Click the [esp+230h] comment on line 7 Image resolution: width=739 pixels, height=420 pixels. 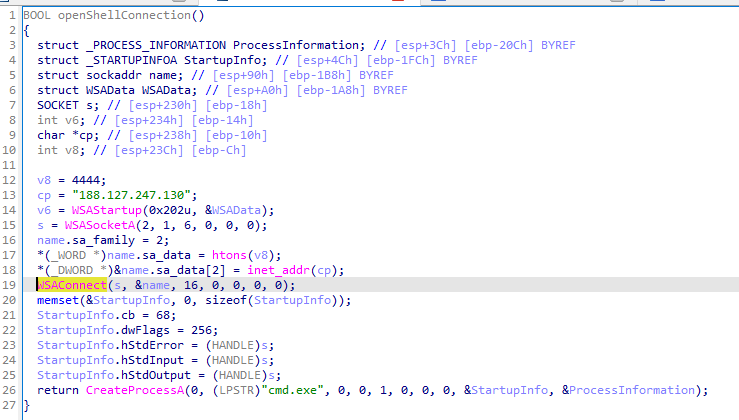click(163, 105)
